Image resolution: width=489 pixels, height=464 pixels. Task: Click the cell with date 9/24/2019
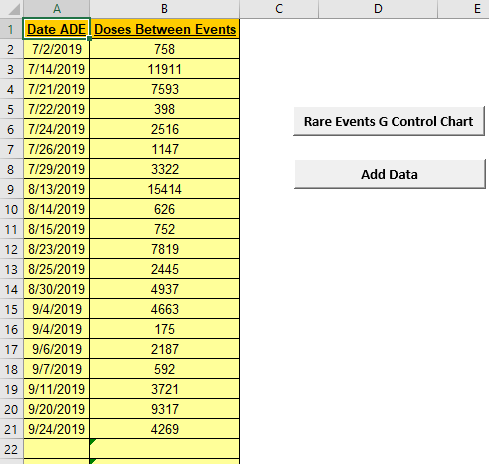tap(57, 429)
